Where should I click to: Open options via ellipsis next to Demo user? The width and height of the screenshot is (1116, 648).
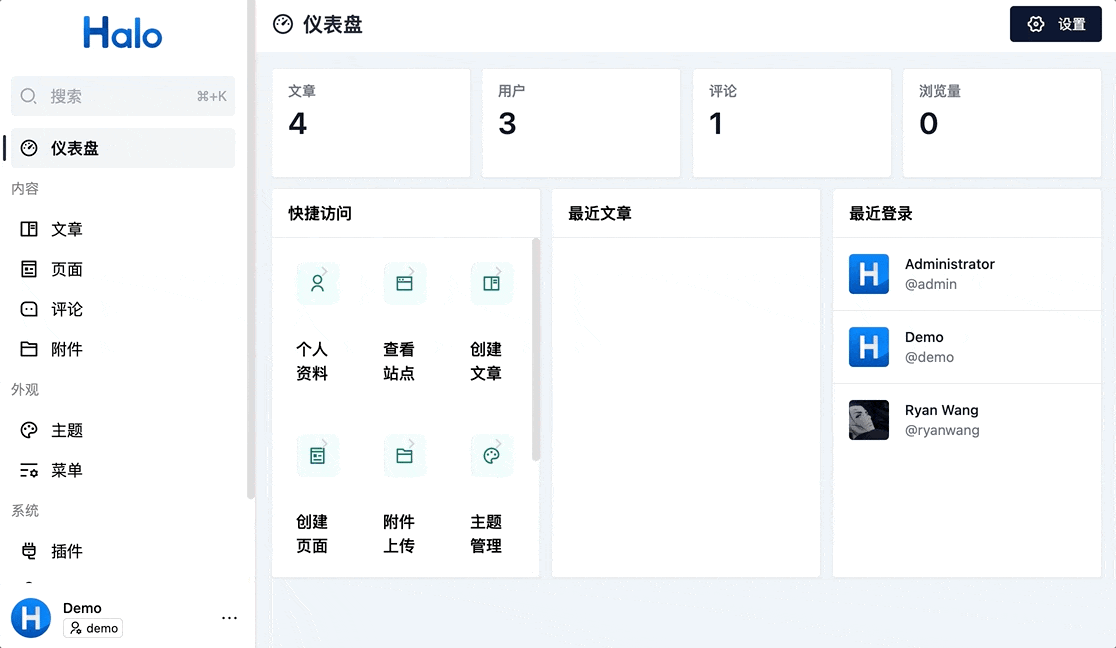pos(229,618)
